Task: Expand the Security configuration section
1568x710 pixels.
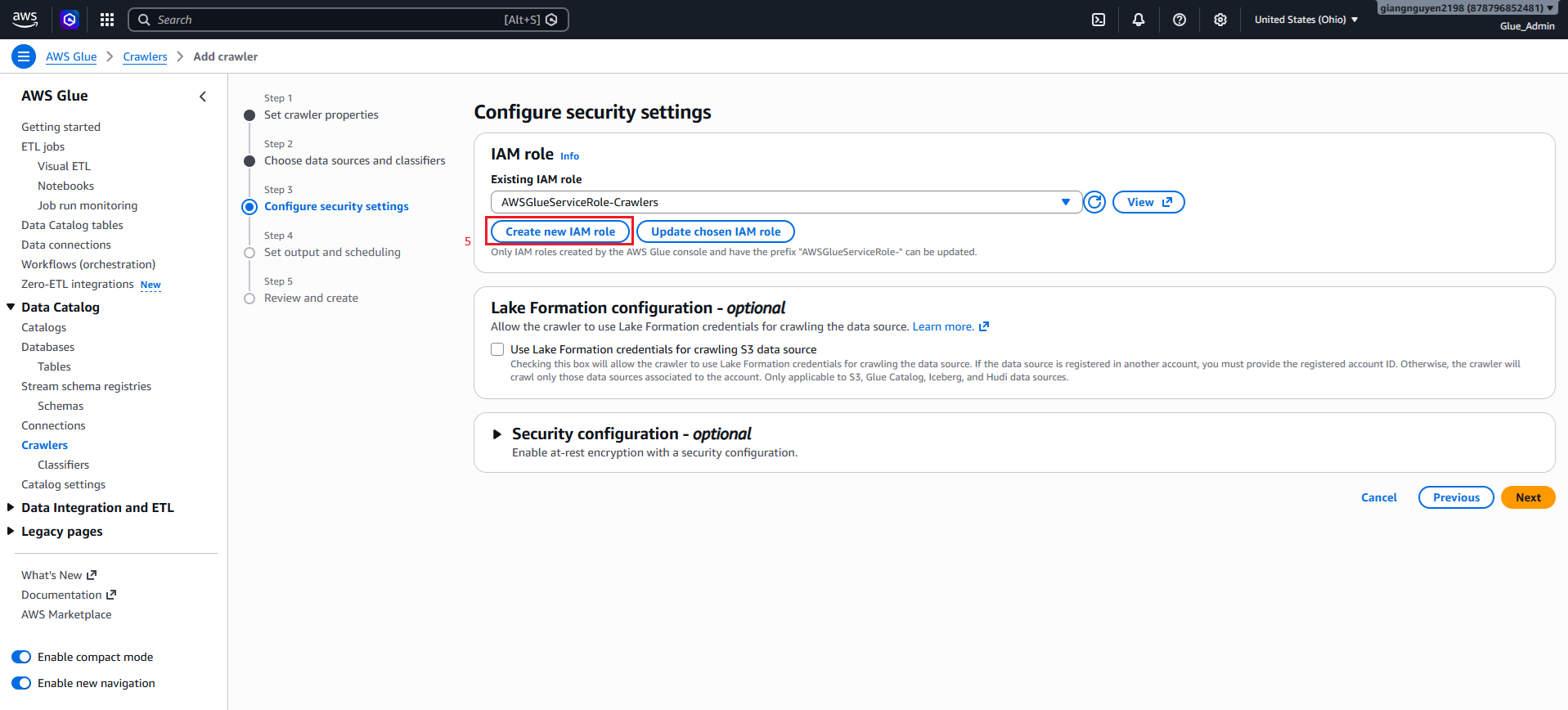Action: (x=496, y=434)
